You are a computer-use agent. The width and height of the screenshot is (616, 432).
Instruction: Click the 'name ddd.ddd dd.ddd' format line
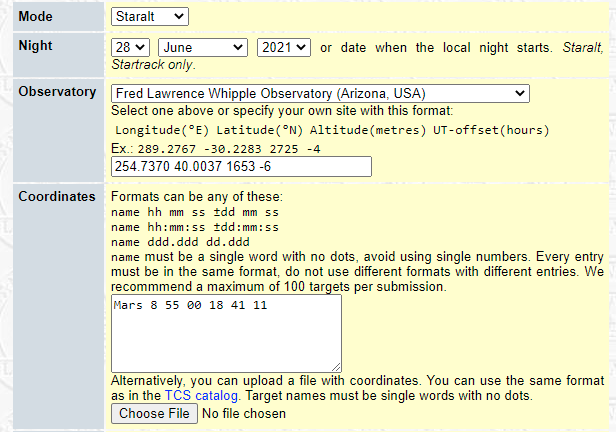[180, 241]
